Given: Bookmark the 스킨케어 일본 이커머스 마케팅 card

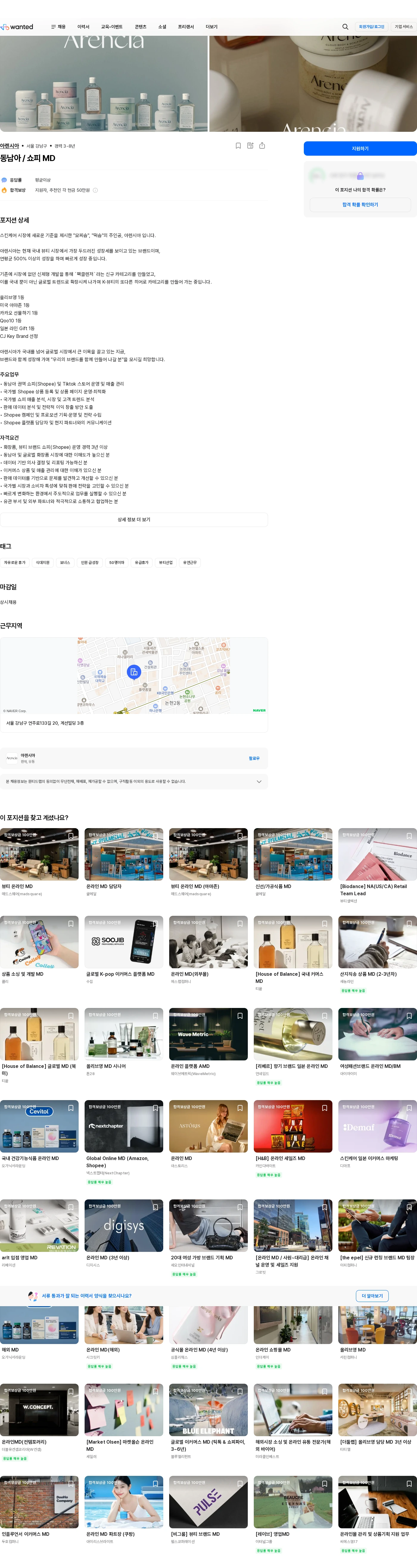Looking at the screenshot, I should pyautogui.click(x=409, y=1108).
